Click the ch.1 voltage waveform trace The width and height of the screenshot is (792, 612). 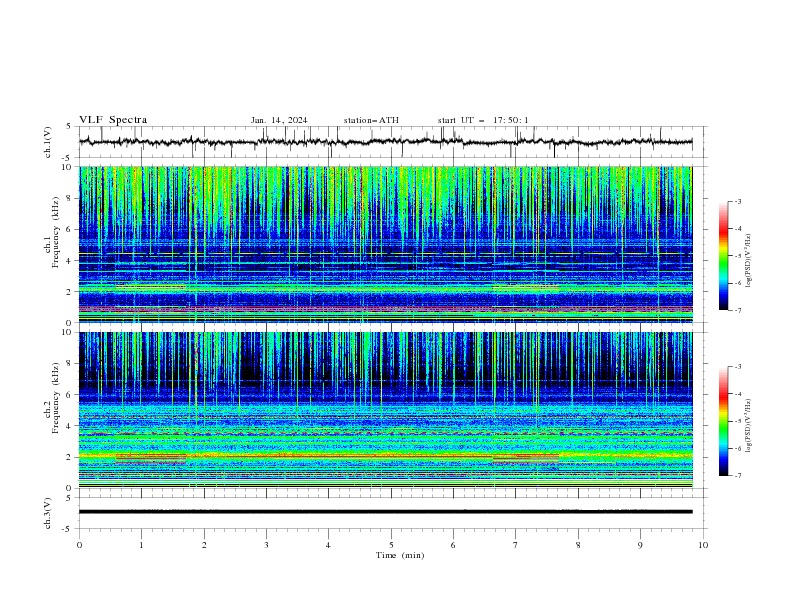[385, 142]
